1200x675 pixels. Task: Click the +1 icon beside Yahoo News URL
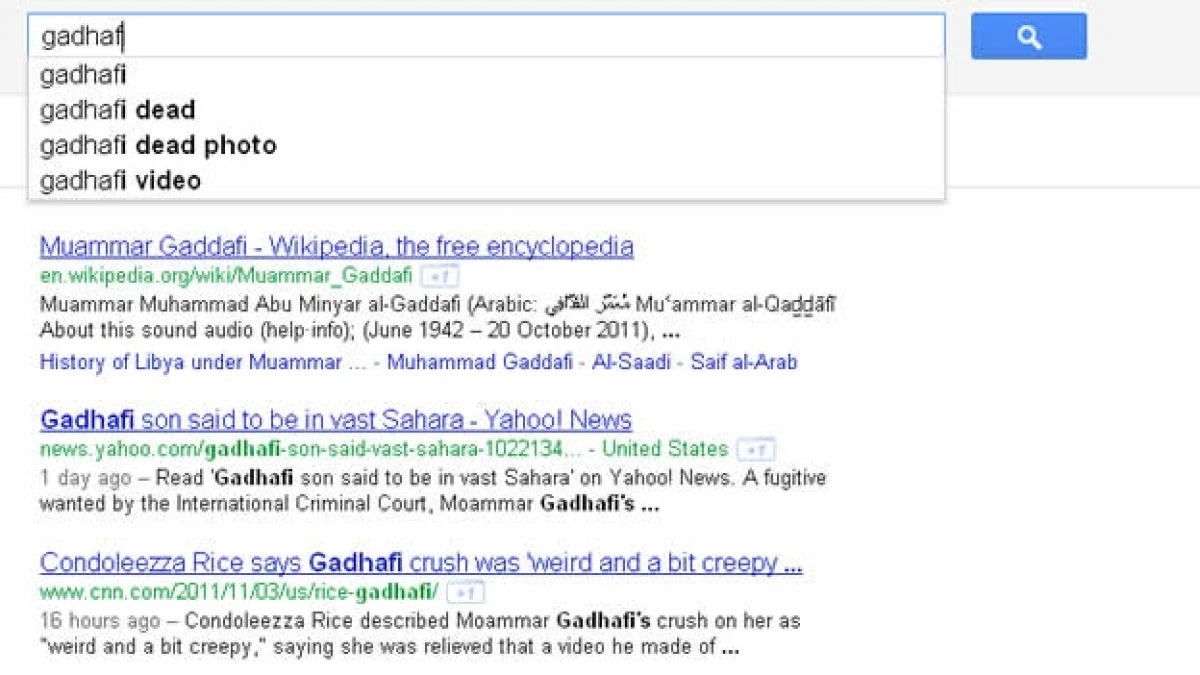[755, 449]
